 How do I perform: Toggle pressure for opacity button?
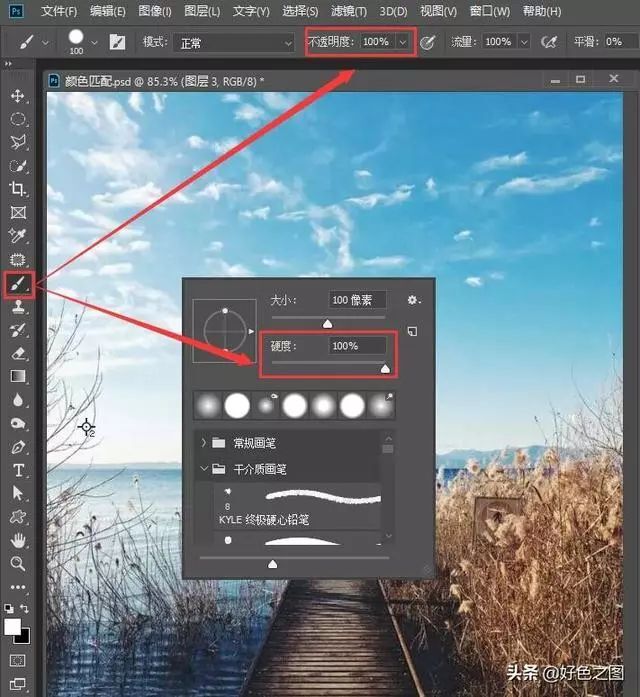(428, 43)
